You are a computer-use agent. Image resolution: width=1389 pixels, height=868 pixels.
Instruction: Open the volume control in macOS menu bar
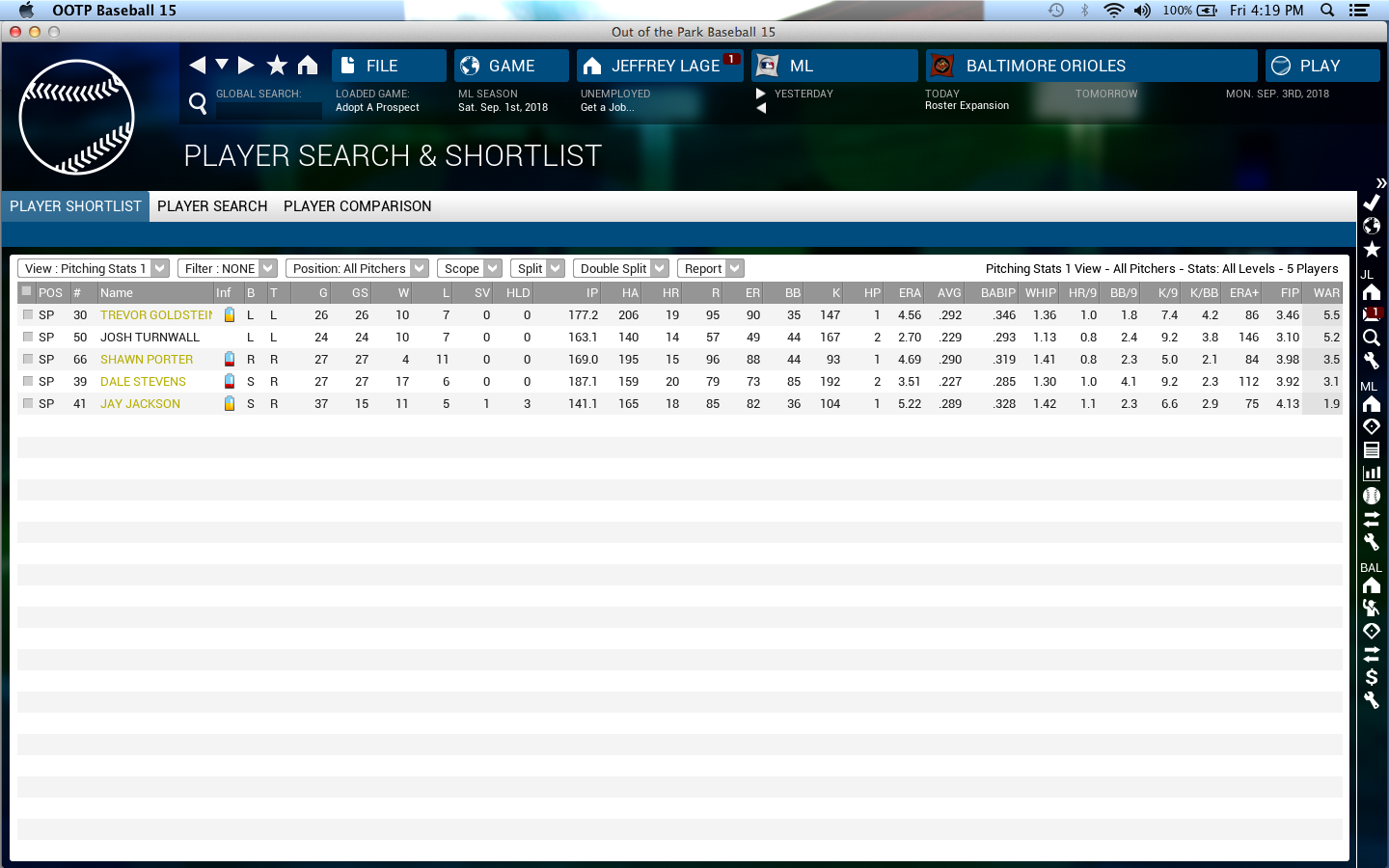point(1143,10)
